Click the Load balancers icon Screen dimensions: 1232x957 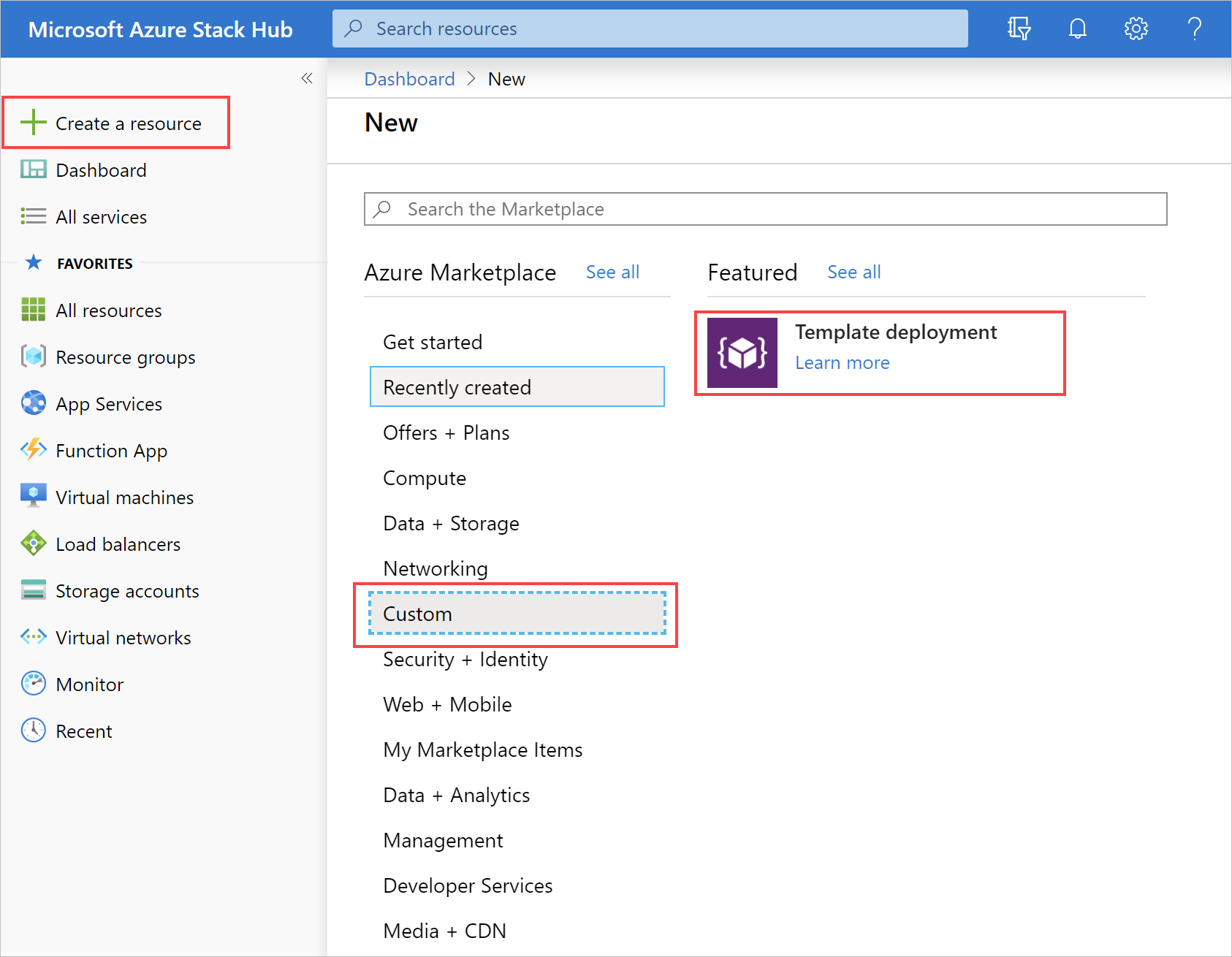[x=33, y=544]
